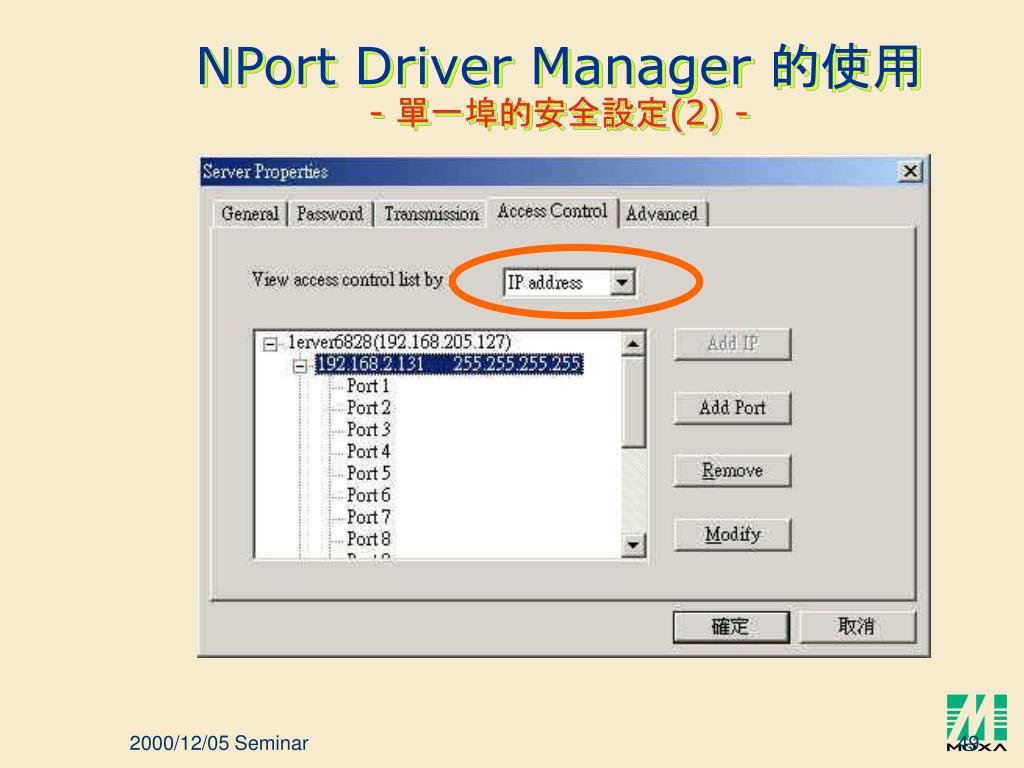Select Port 5 entry

[x=368, y=473]
